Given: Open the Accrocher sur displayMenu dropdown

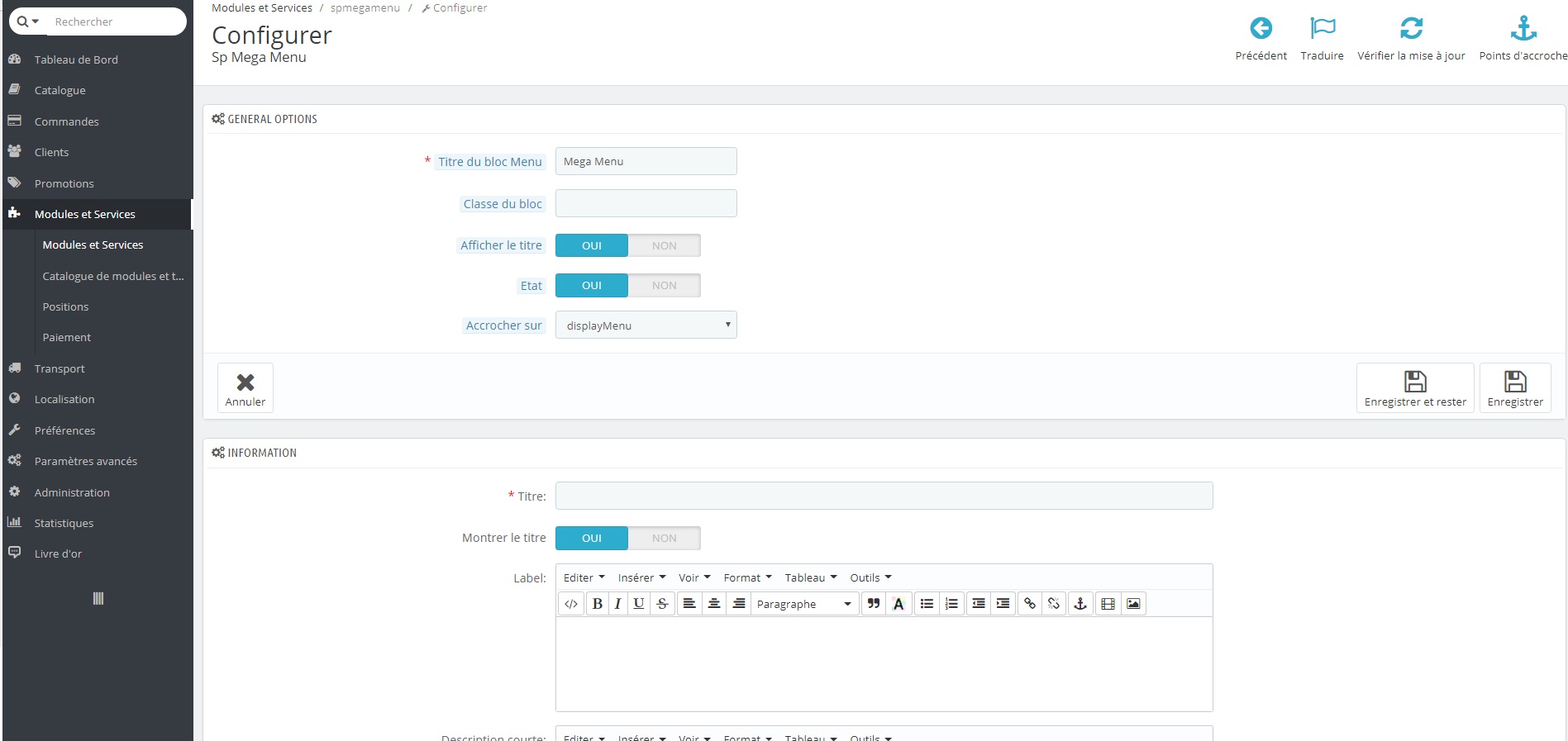Looking at the screenshot, I should tap(646, 325).
